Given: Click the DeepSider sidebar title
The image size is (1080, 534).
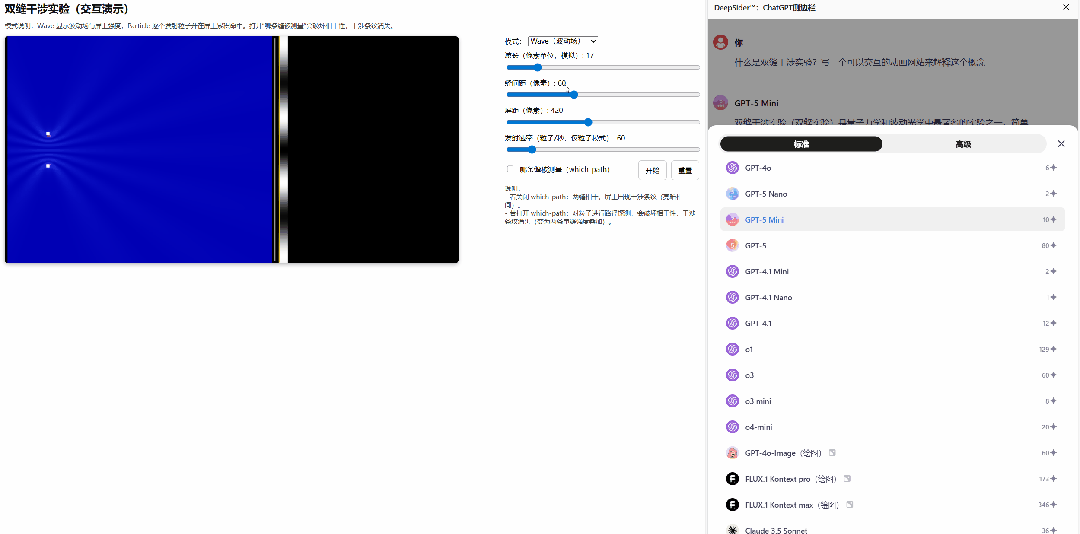Looking at the screenshot, I should (765, 8).
